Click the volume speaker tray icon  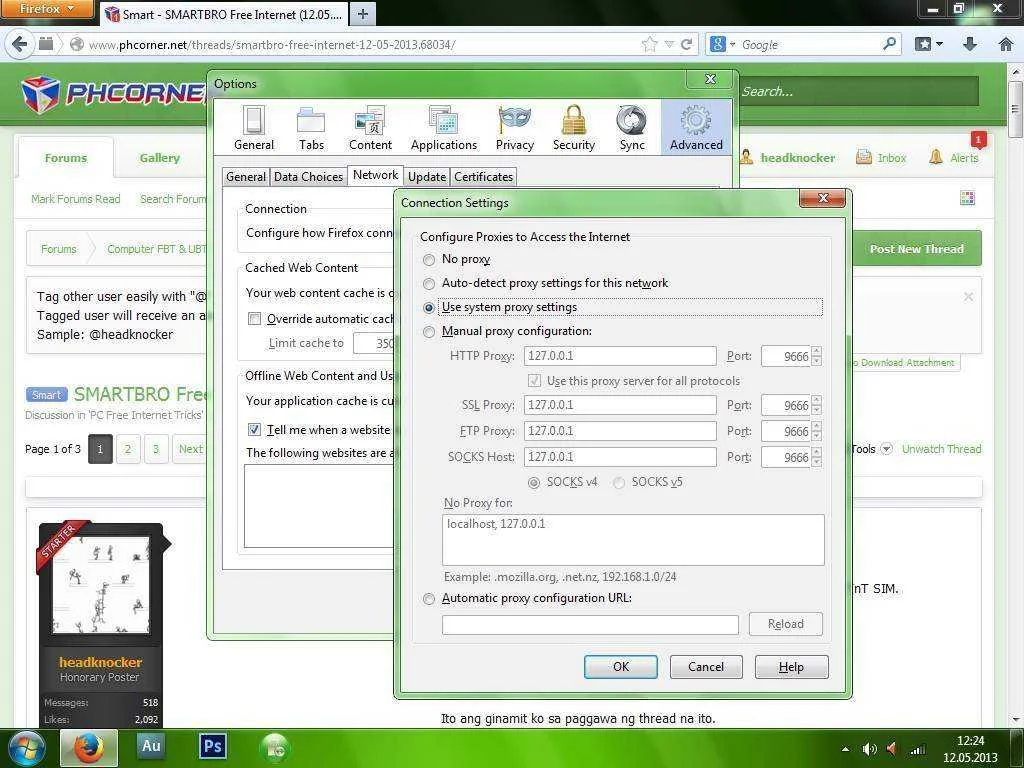click(869, 749)
